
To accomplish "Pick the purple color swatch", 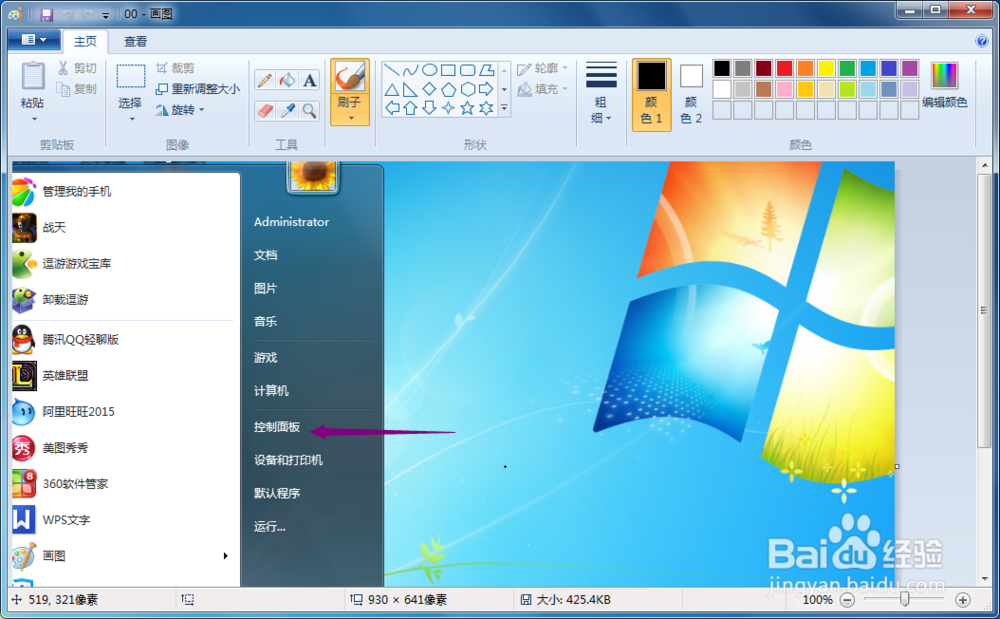I will coord(910,68).
